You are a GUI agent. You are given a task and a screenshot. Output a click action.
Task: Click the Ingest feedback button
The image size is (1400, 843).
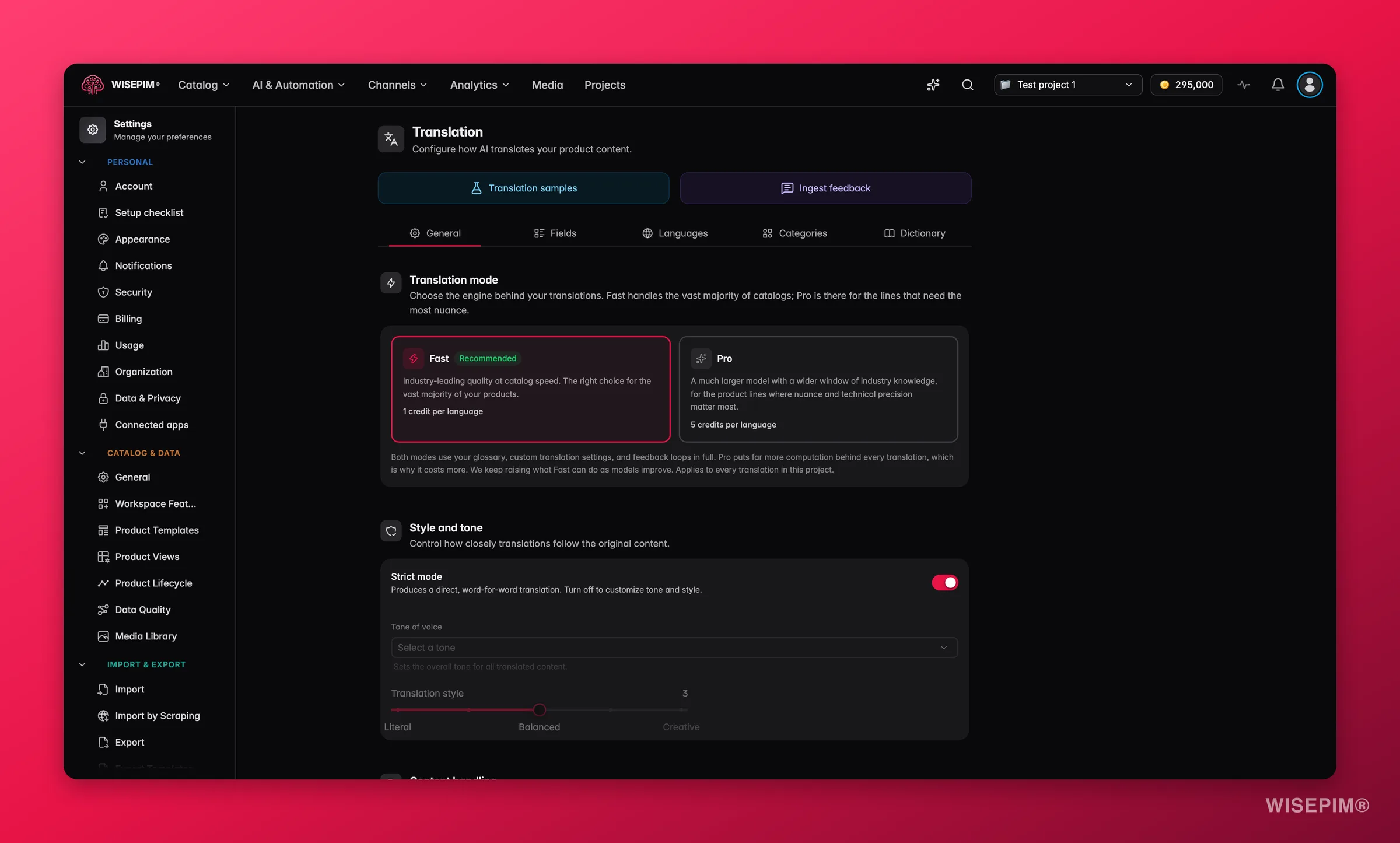coord(825,188)
